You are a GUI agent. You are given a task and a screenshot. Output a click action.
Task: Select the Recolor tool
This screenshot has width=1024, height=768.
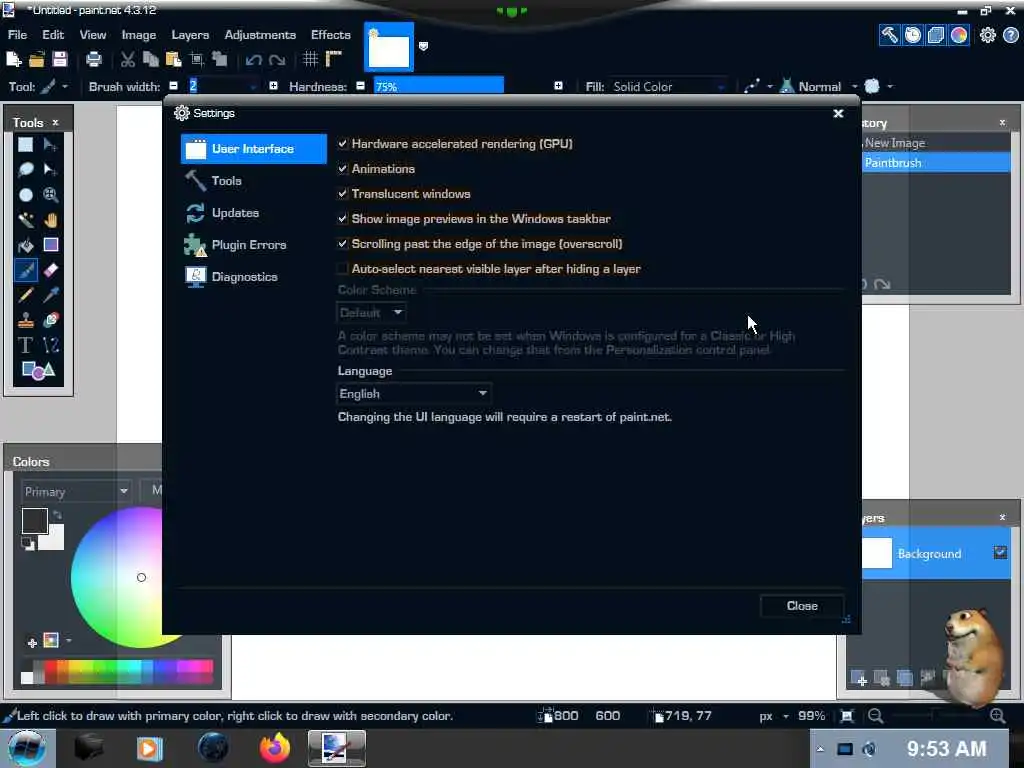coord(50,320)
